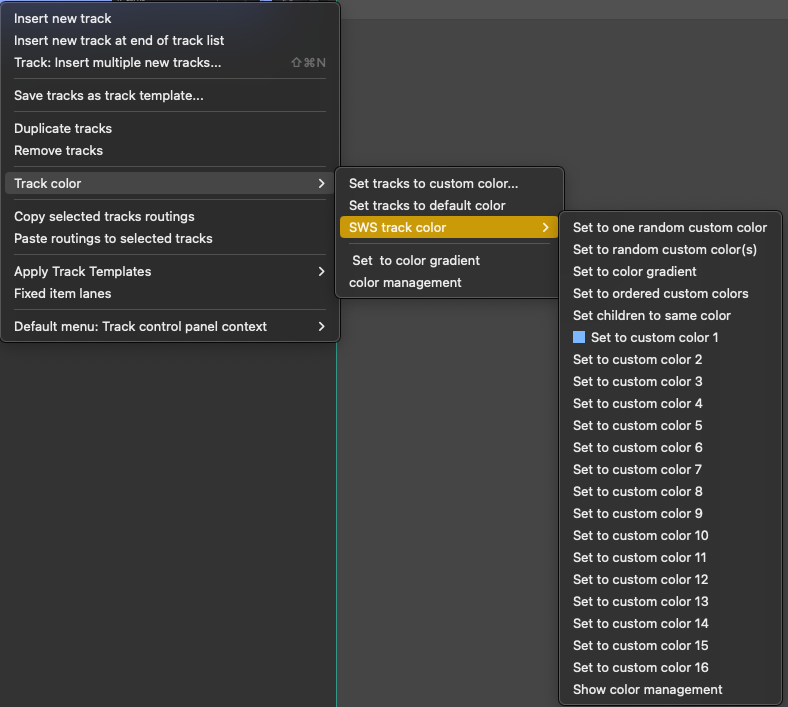This screenshot has width=788, height=707.
Task: Select Insert new track at end of track list
Action: pyautogui.click(x=119, y=41)
